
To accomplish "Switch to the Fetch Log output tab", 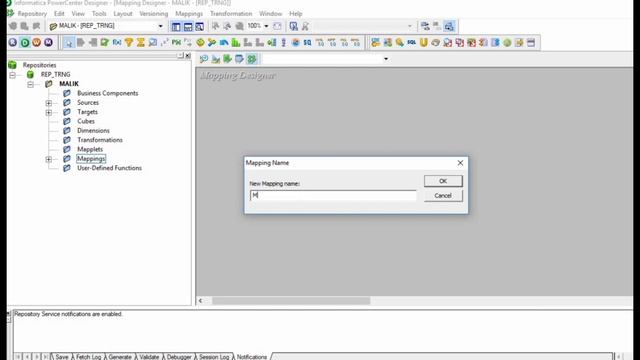I will coord(88,357).
